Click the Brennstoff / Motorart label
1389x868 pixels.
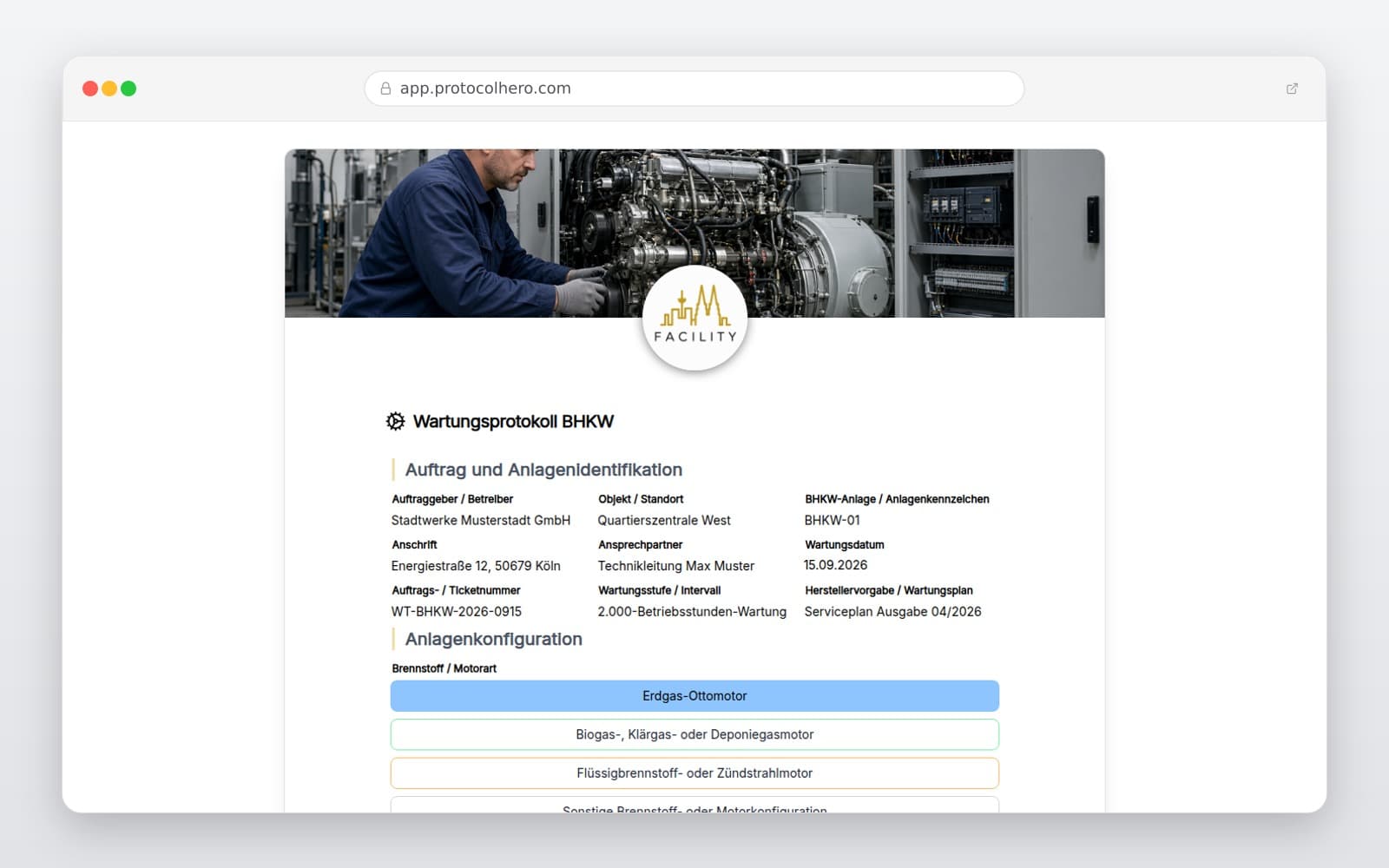point(444,668)
